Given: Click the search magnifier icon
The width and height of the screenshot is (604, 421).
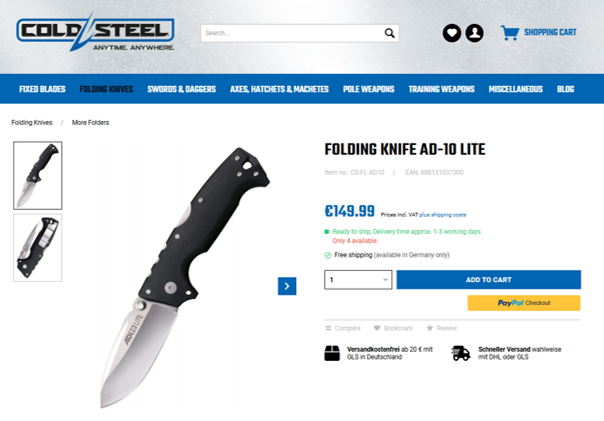Looking at the screenshot, I should [389, 33].
